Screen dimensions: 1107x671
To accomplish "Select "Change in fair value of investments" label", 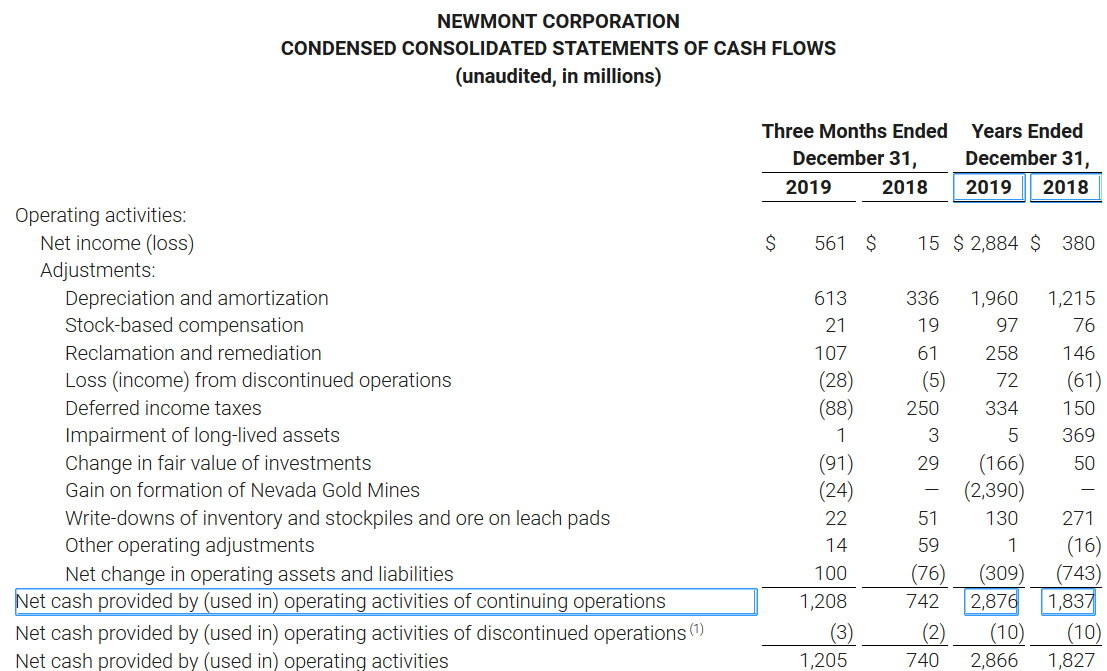I will point(218,463).
